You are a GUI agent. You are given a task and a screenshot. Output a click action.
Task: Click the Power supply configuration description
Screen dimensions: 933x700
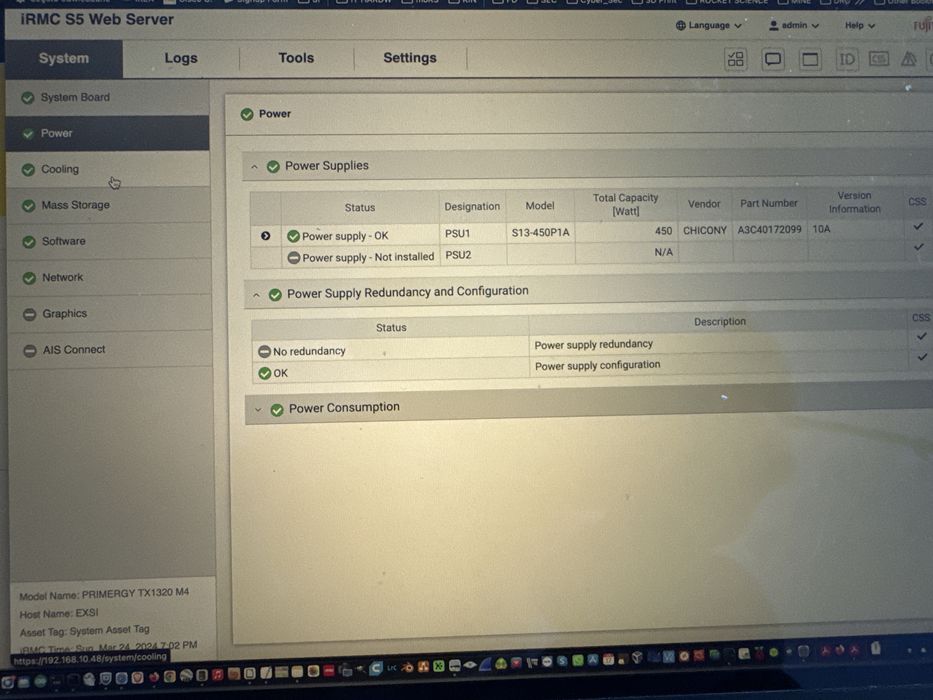(597, 365)
